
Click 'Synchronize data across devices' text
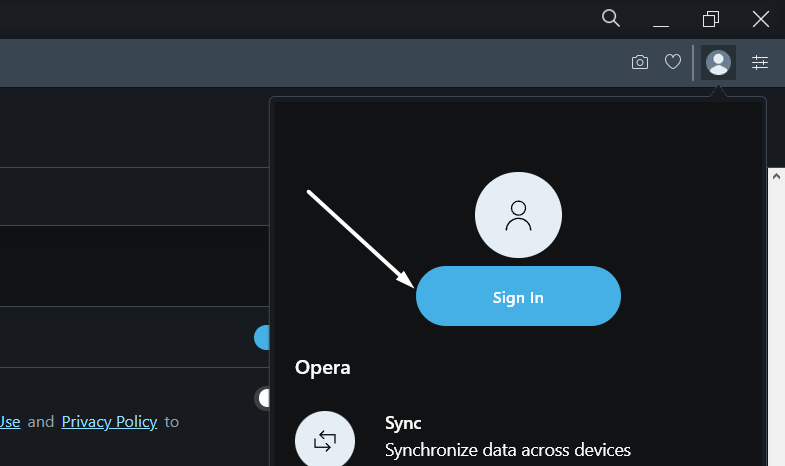point(508,450)
